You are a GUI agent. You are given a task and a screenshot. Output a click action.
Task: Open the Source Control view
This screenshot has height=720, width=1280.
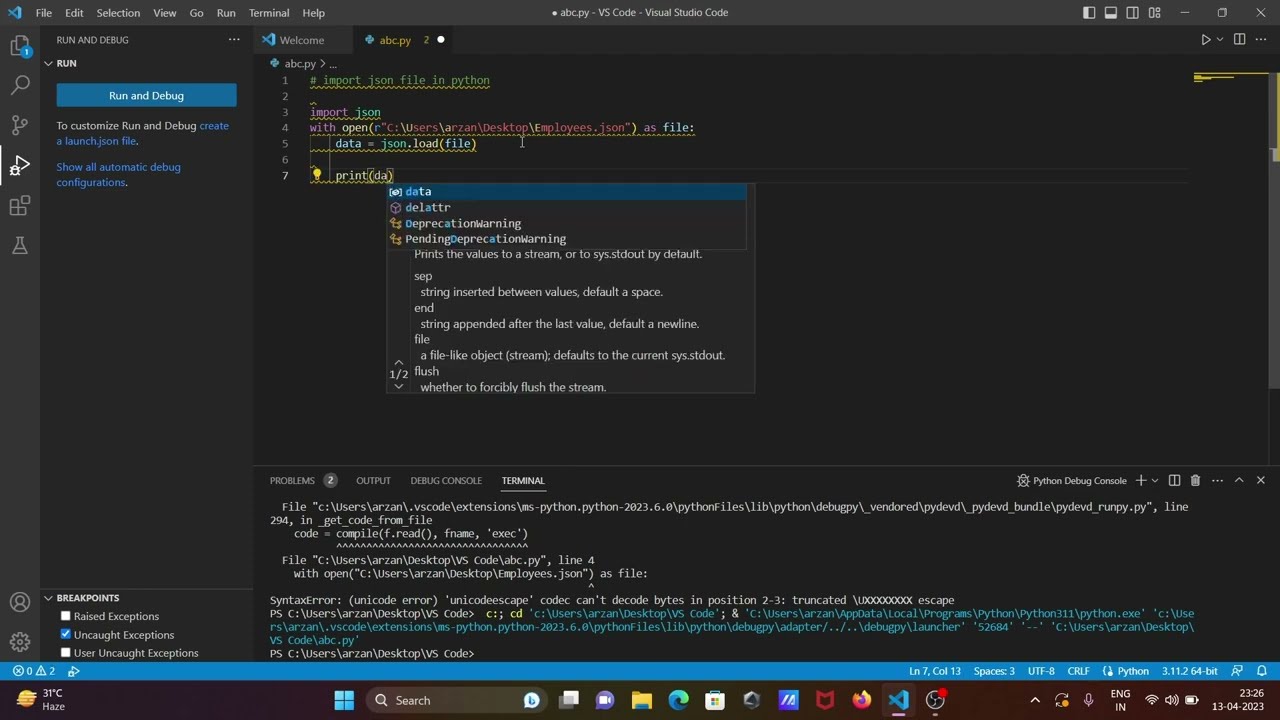(x=20, y=125)
